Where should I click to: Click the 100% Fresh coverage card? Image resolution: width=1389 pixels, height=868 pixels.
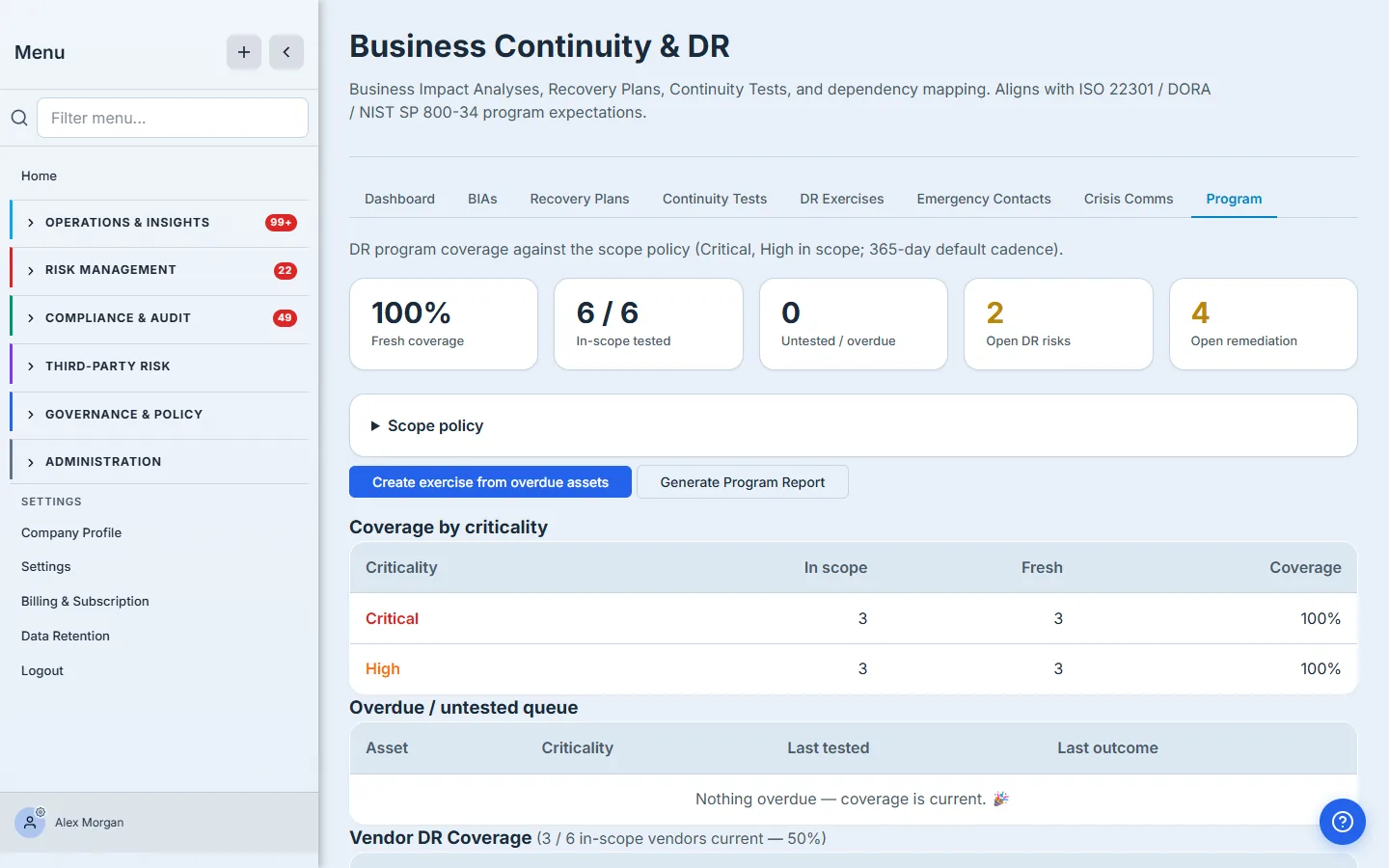coord(444,324)
